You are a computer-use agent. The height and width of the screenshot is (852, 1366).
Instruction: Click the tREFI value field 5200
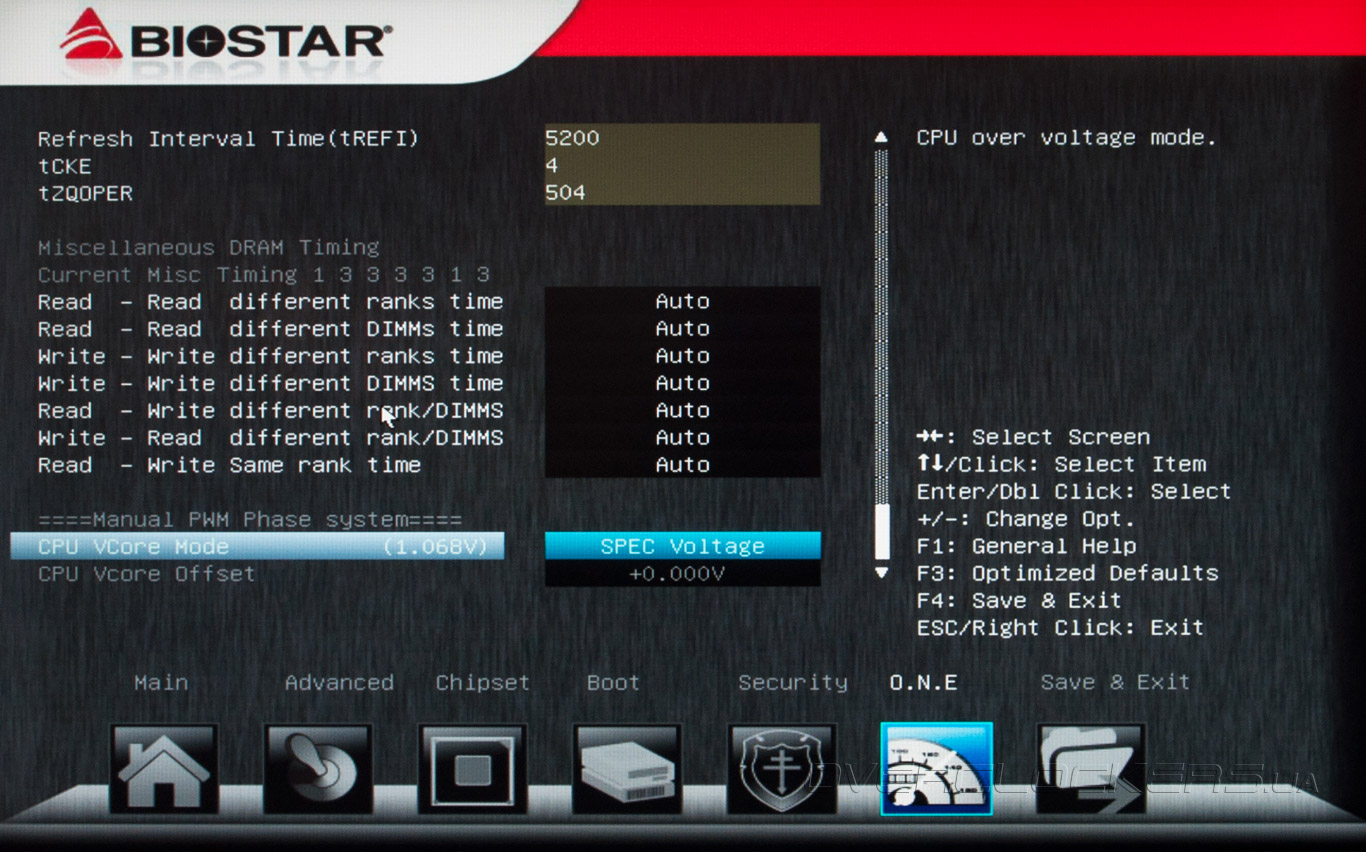coord(682,138)
